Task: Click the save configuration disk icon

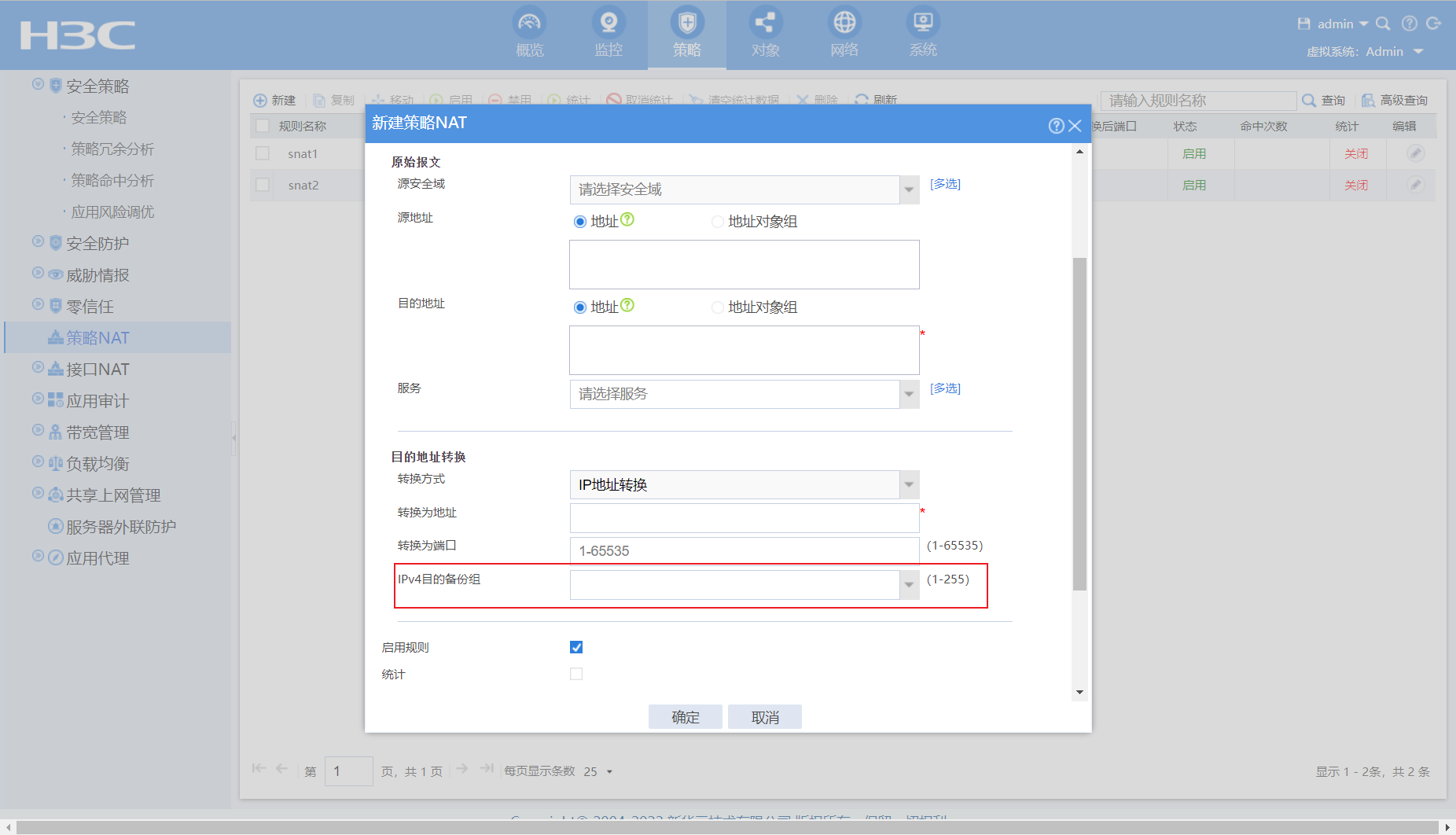Action: point(1303,24)
